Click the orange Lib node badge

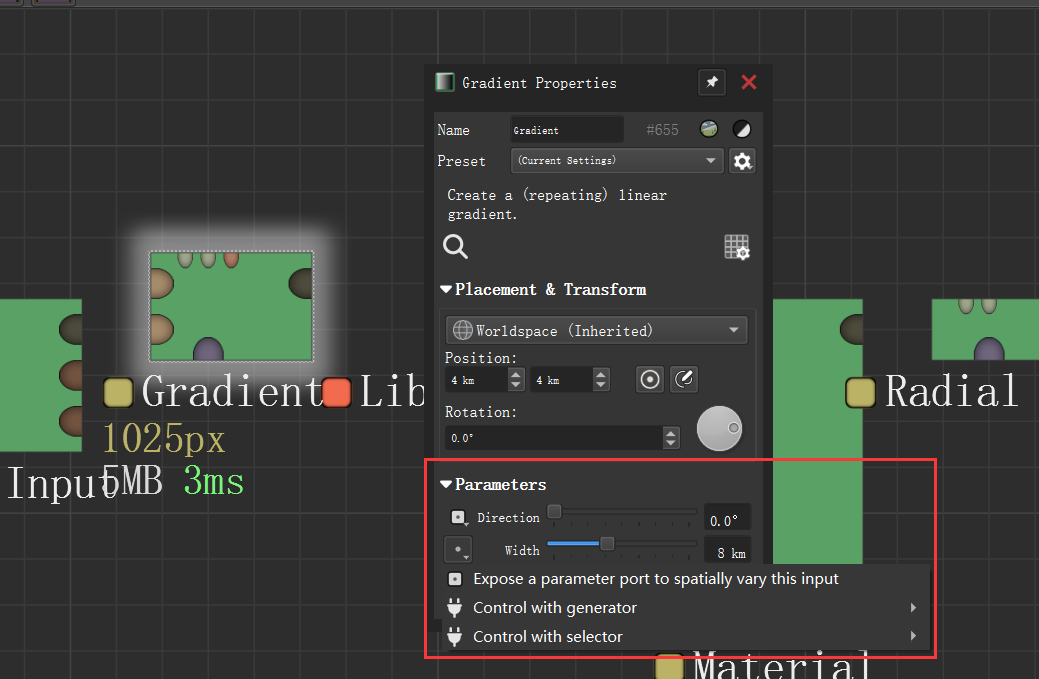pos(337,392)
